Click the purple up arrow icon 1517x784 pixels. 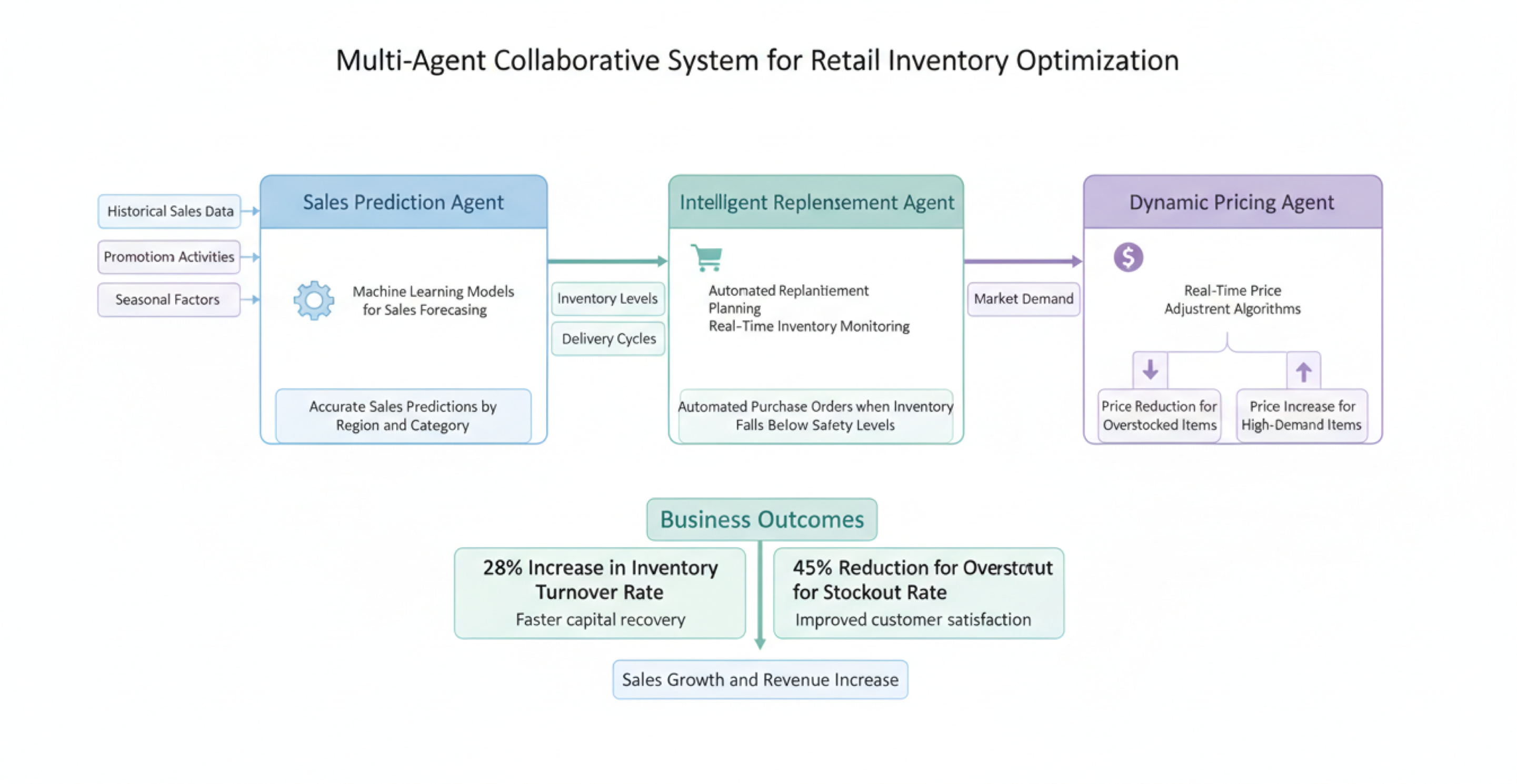1303,371
